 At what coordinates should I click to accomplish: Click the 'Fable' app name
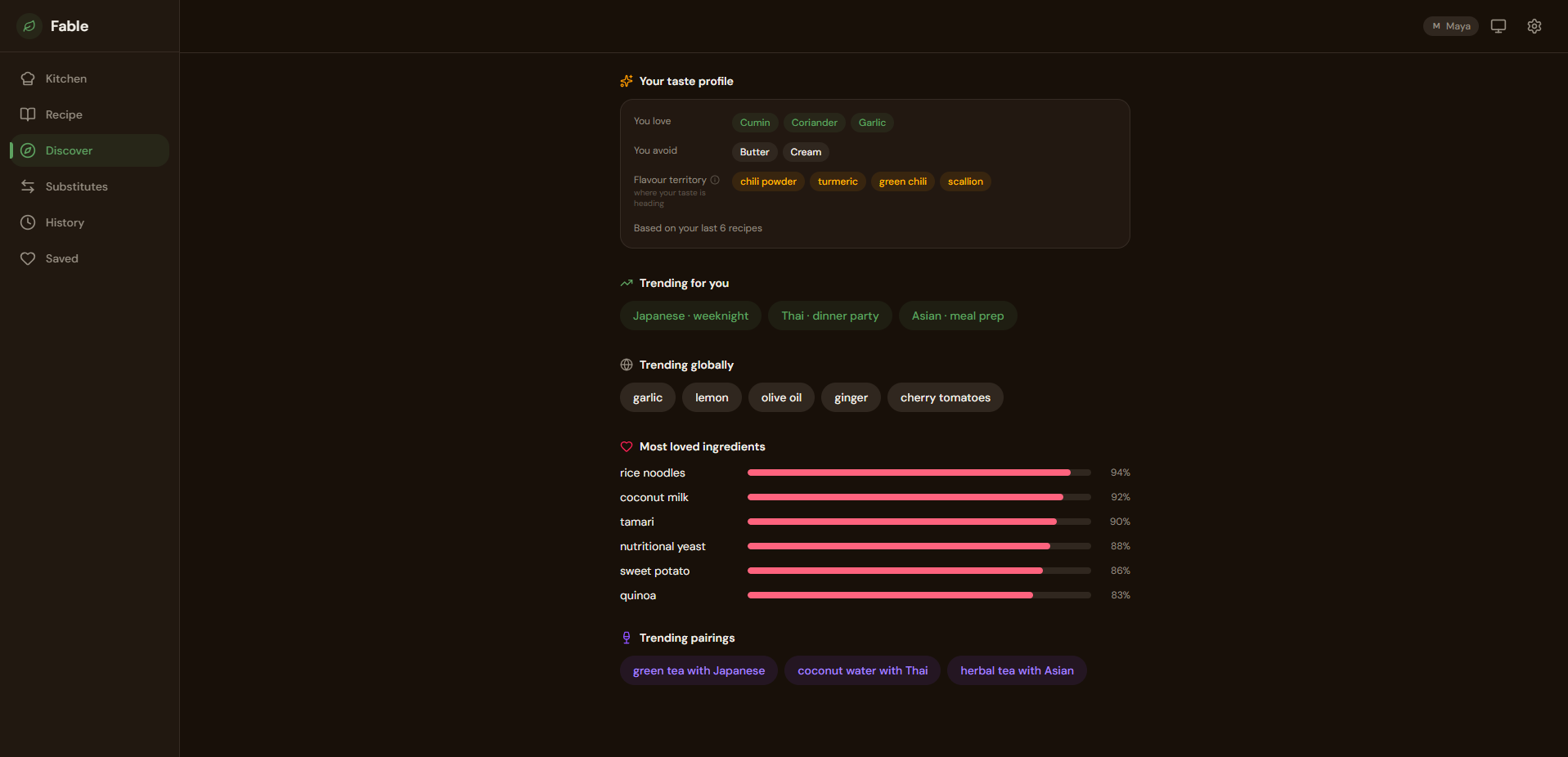point(70,26)
